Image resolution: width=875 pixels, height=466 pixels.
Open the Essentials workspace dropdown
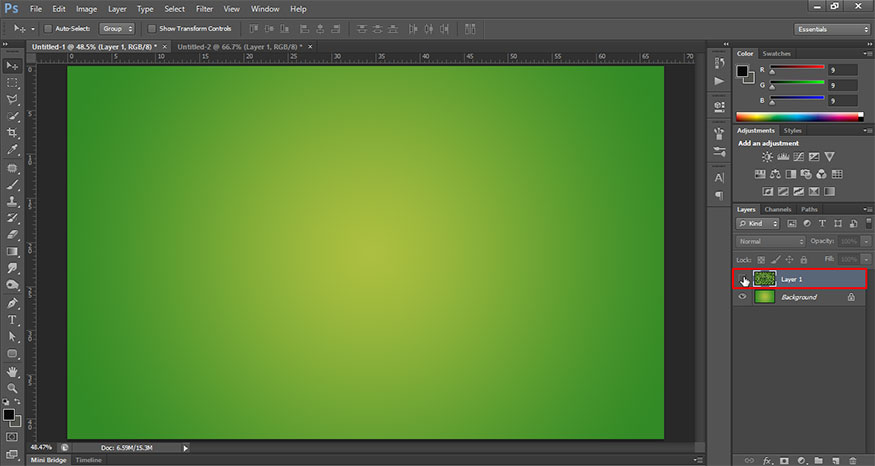832,29
